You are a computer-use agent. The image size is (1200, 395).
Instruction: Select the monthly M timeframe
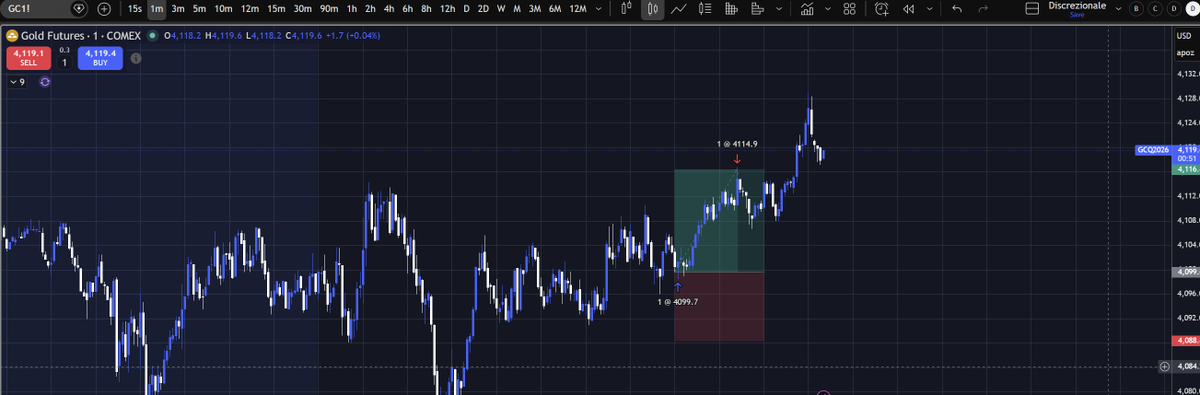click(x=516, y=9)
